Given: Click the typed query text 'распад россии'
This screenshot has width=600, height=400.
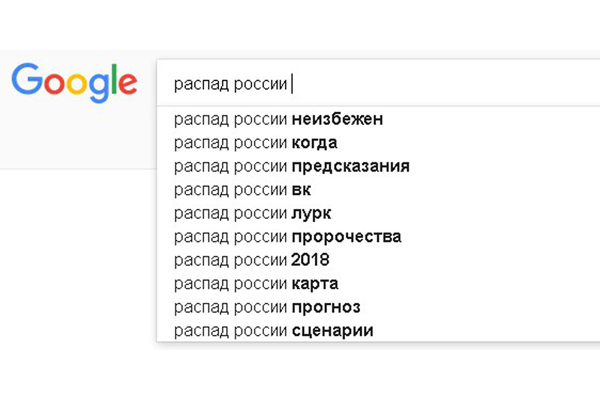Looking at the screenshot, I should [230, 83].
